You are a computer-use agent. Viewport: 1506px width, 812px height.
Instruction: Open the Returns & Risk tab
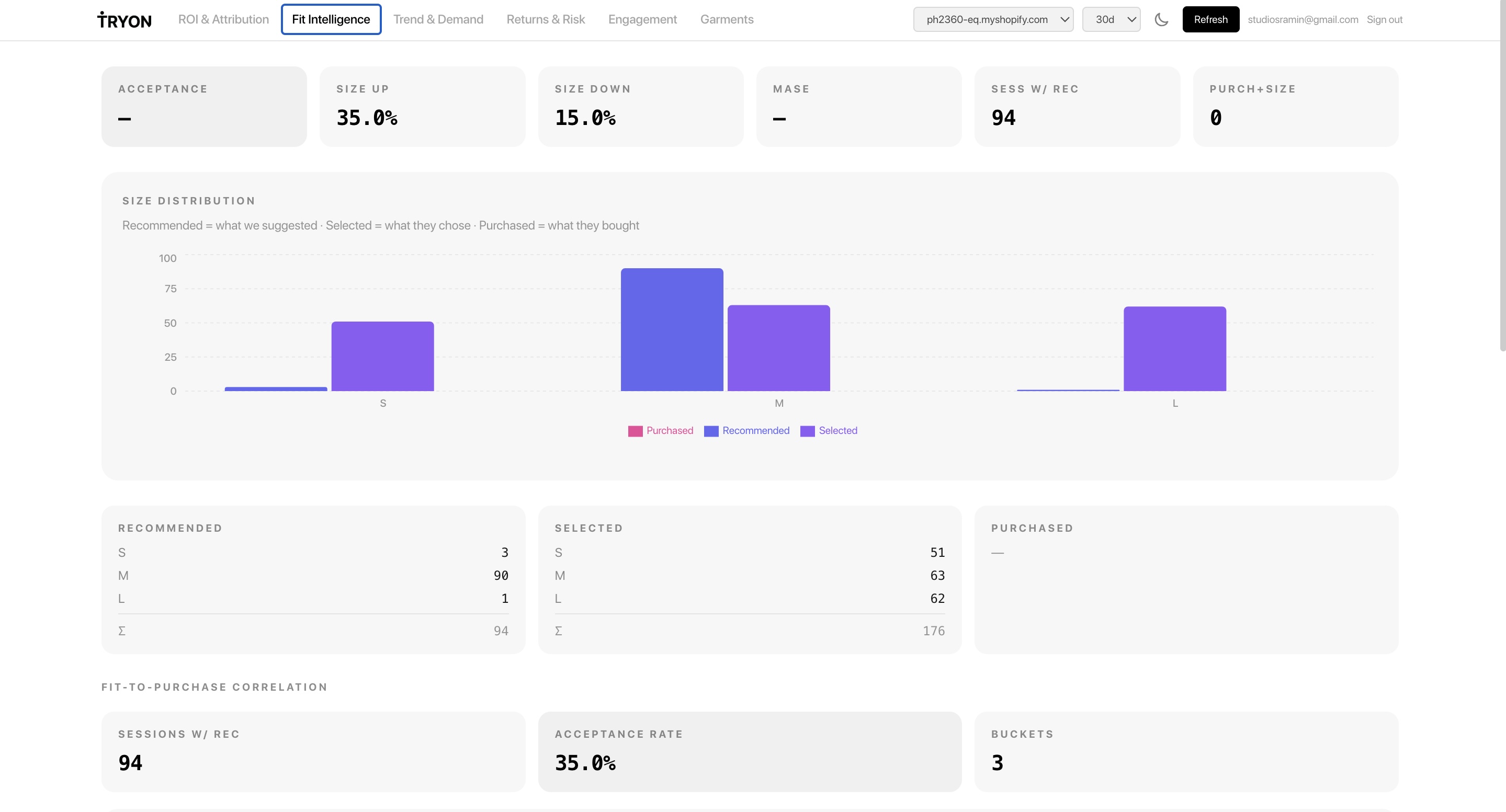coord(546,19)
